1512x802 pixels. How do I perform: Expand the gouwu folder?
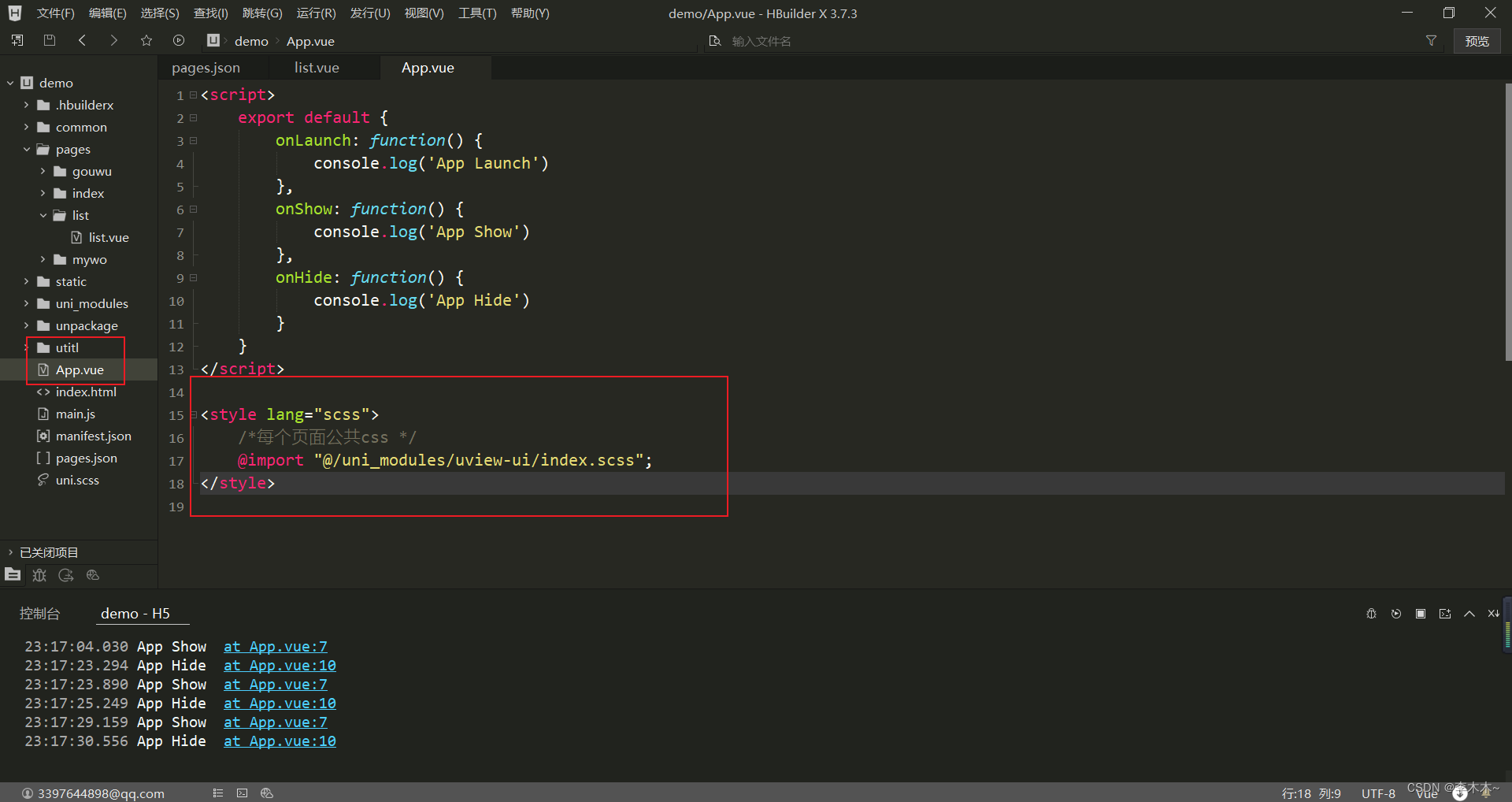43,171
